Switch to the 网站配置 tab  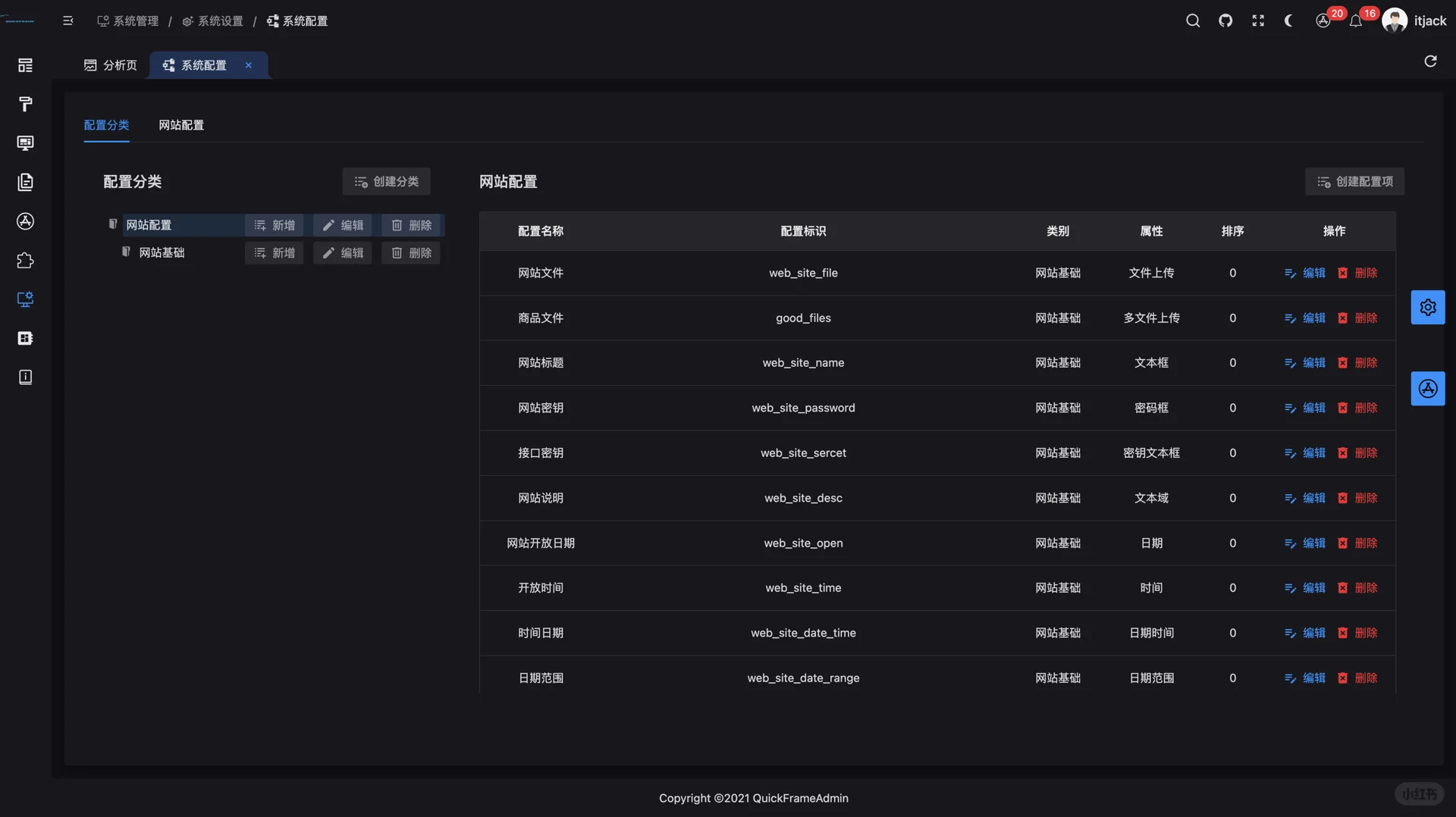(180, 125)
